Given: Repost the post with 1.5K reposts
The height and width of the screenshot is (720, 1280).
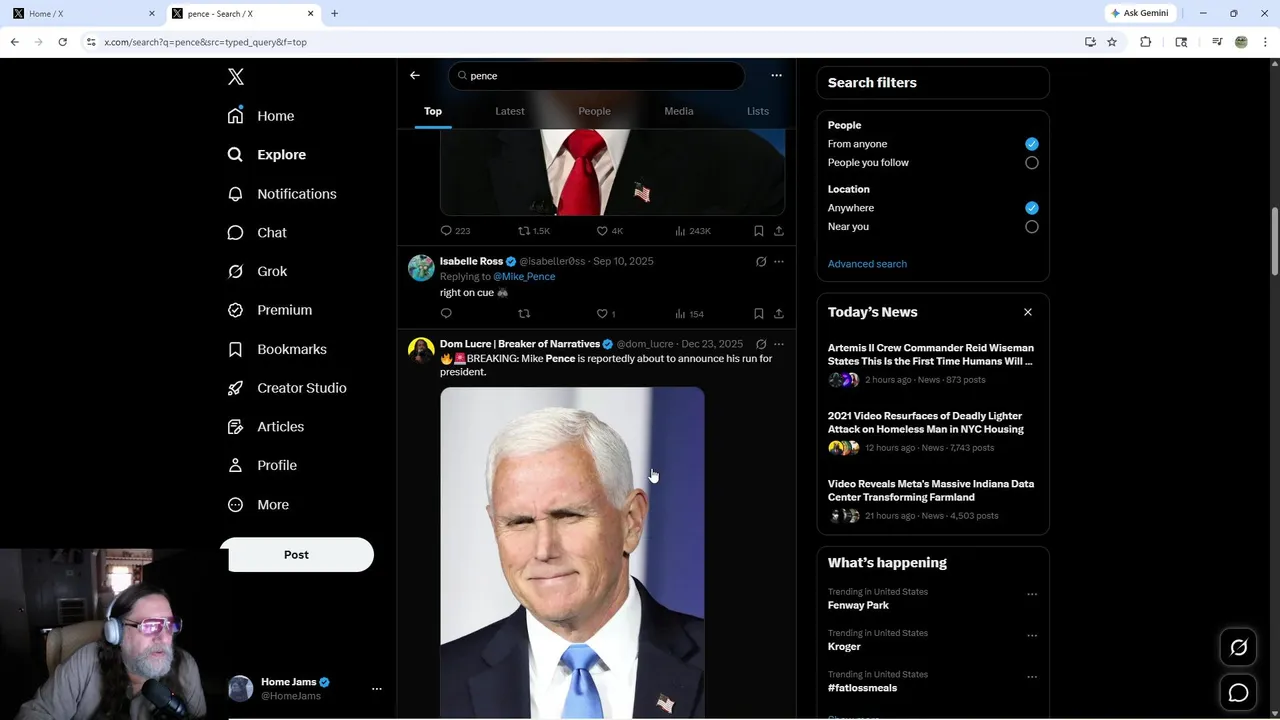Looking at the screenshot, I should pyautogui.click(x=534, y=231).
